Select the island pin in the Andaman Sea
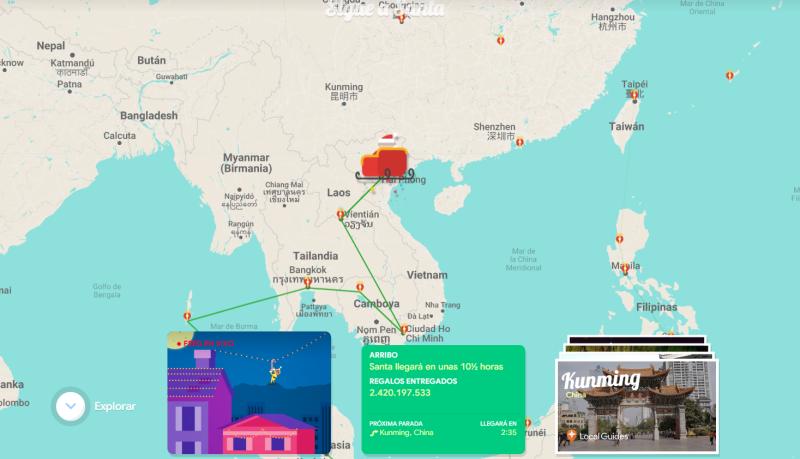The height and width of the screenshot is (459, 800). coord(186,314)
